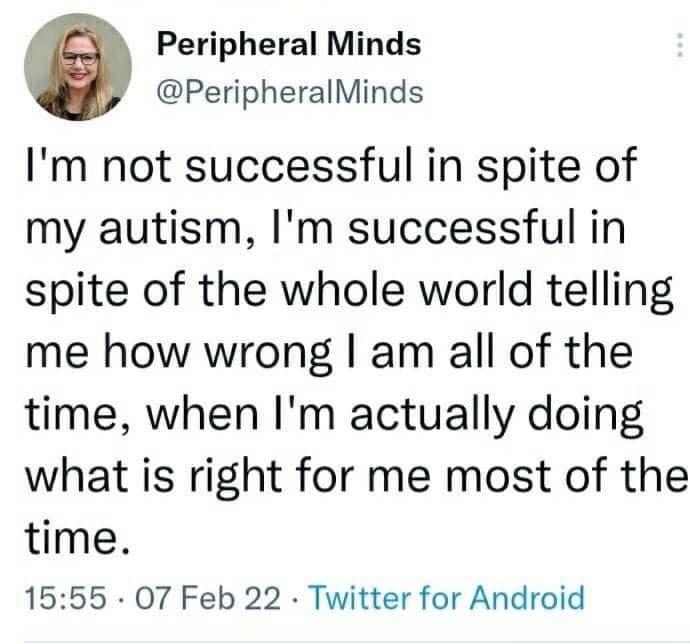Click the face in the profile avatar
Image resolution: width=690 pixels, height=644 pixels.
click(80, 58)
